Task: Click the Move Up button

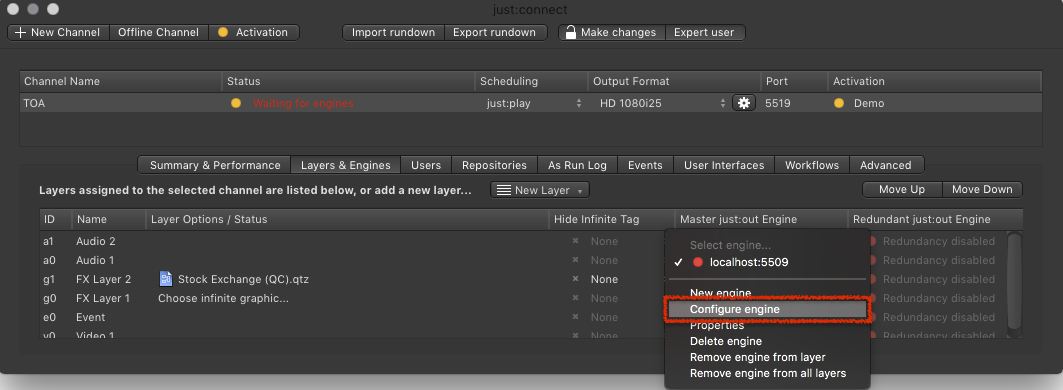Action: [x=902, y=189]
